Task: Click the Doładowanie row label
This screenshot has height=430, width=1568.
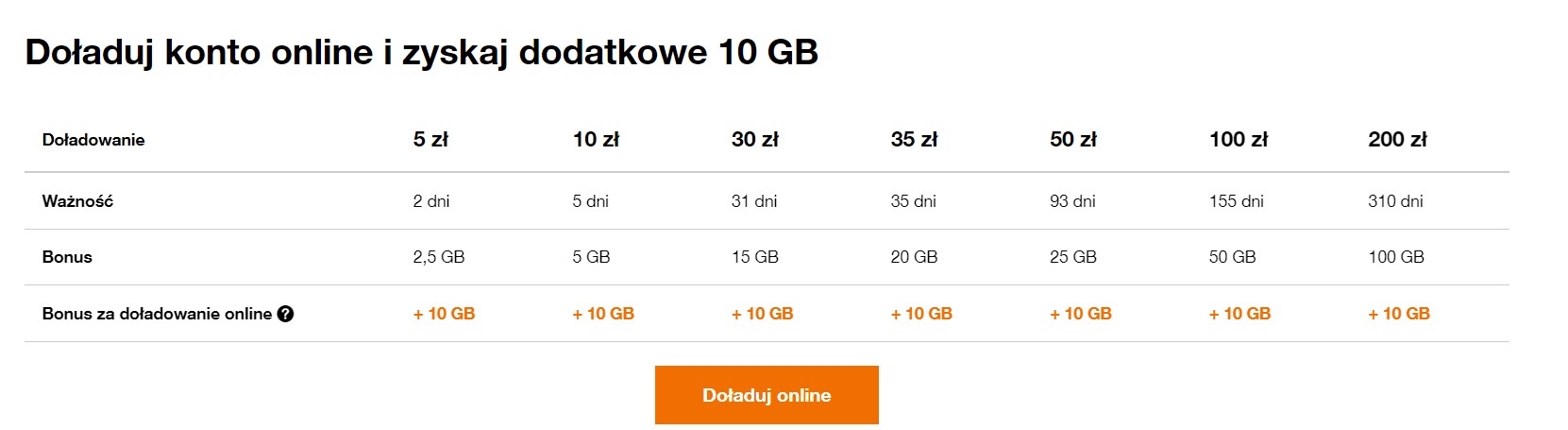Action: [93, 140]
